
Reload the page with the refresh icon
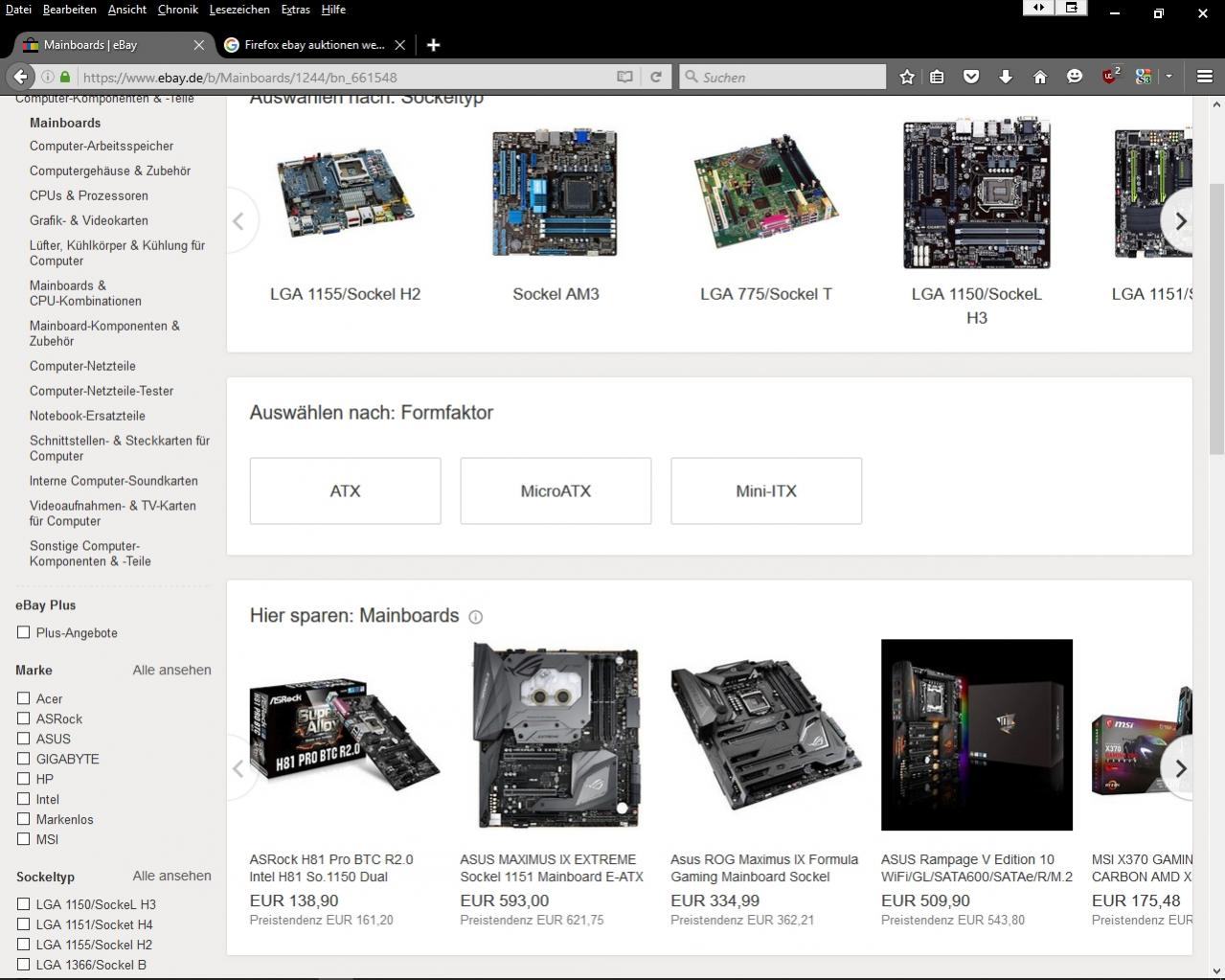click(656, 77)
